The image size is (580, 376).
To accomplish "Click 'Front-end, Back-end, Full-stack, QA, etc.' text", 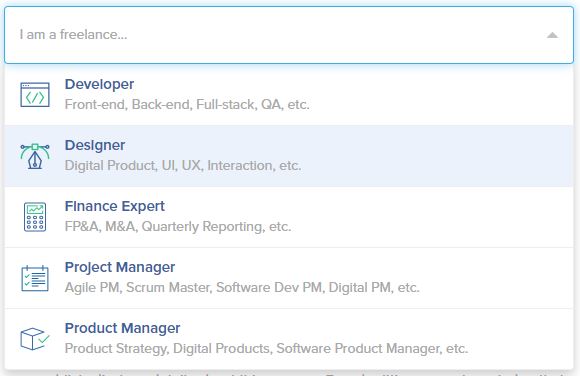I will point(187,105).
